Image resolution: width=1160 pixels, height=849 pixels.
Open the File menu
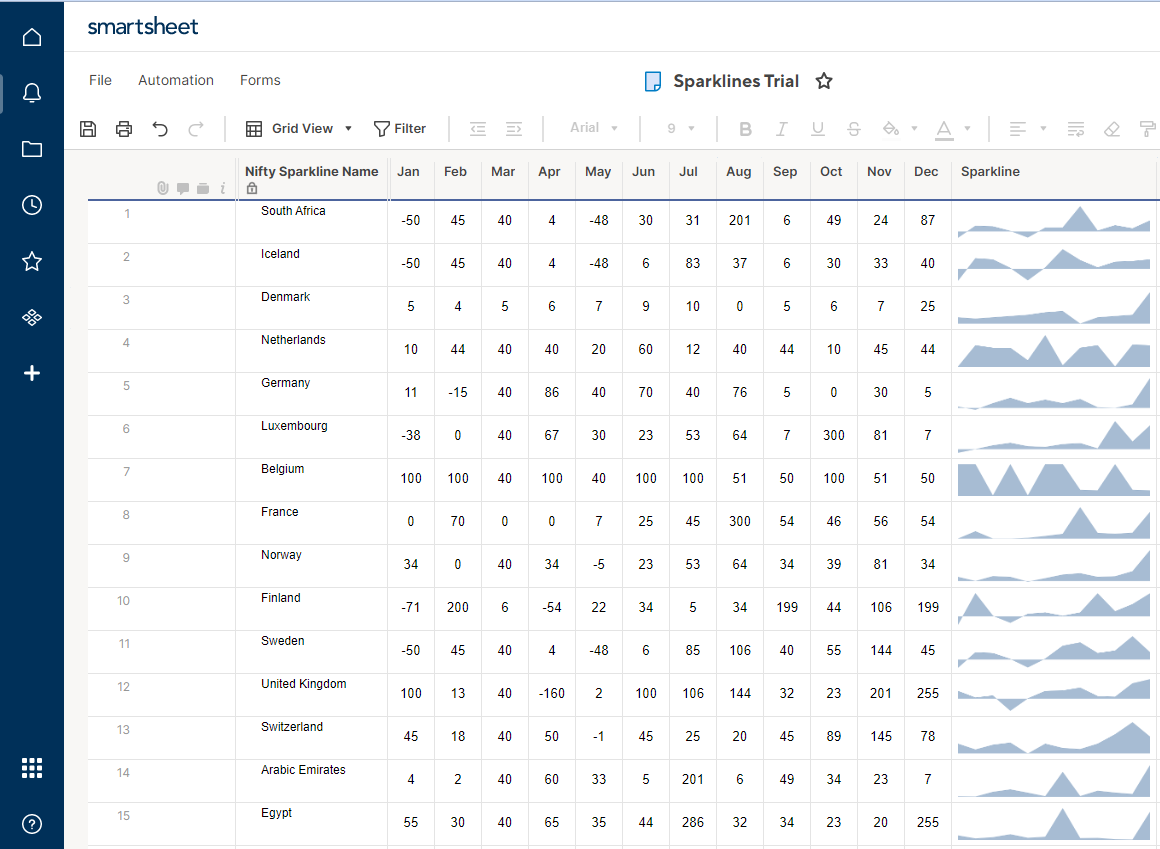pos(100,80)
